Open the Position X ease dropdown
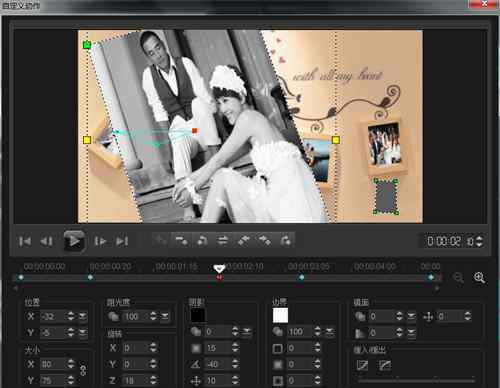 coord(83,316)
